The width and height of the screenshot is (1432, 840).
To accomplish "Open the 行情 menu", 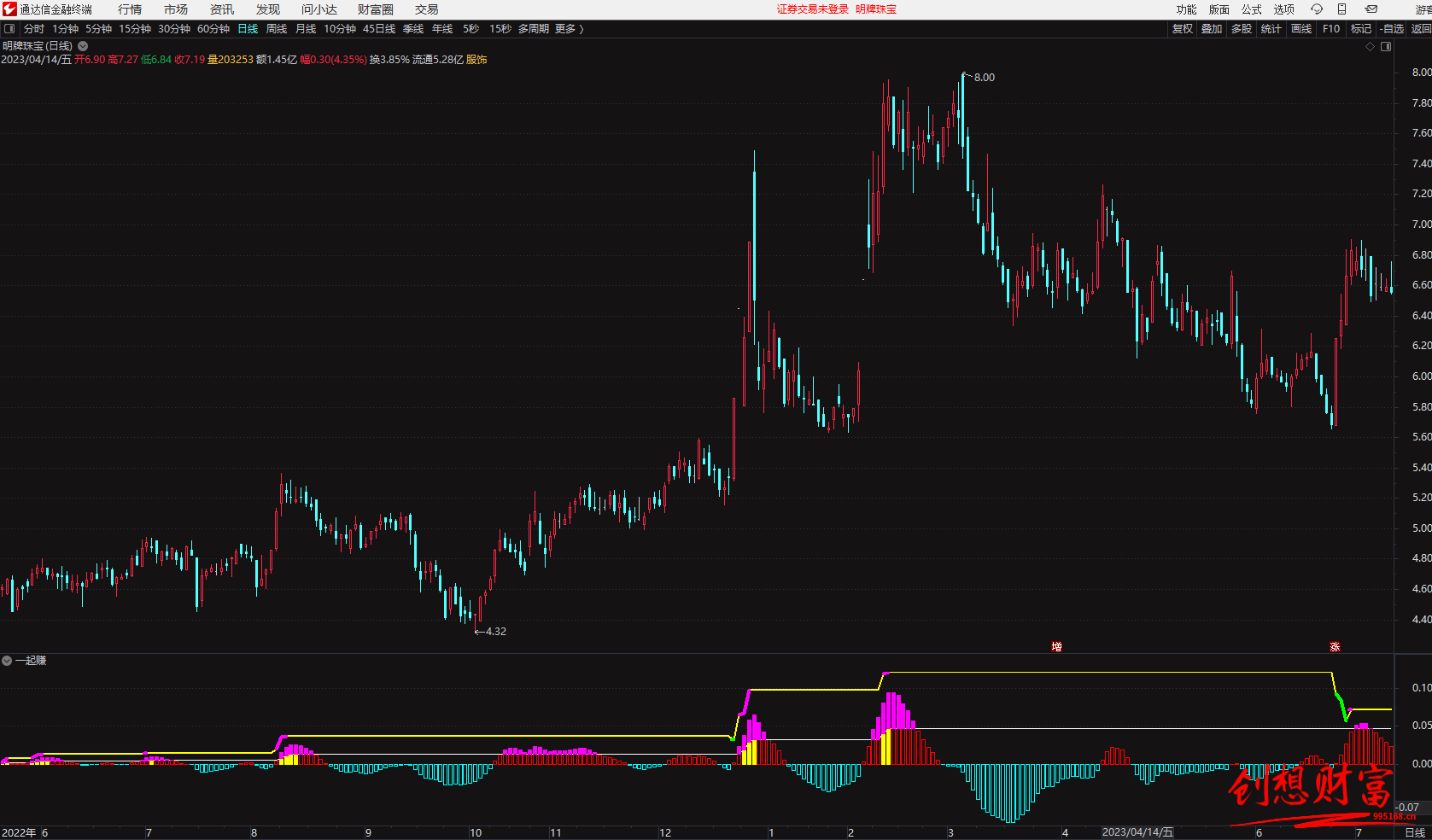I will (130, 9).
